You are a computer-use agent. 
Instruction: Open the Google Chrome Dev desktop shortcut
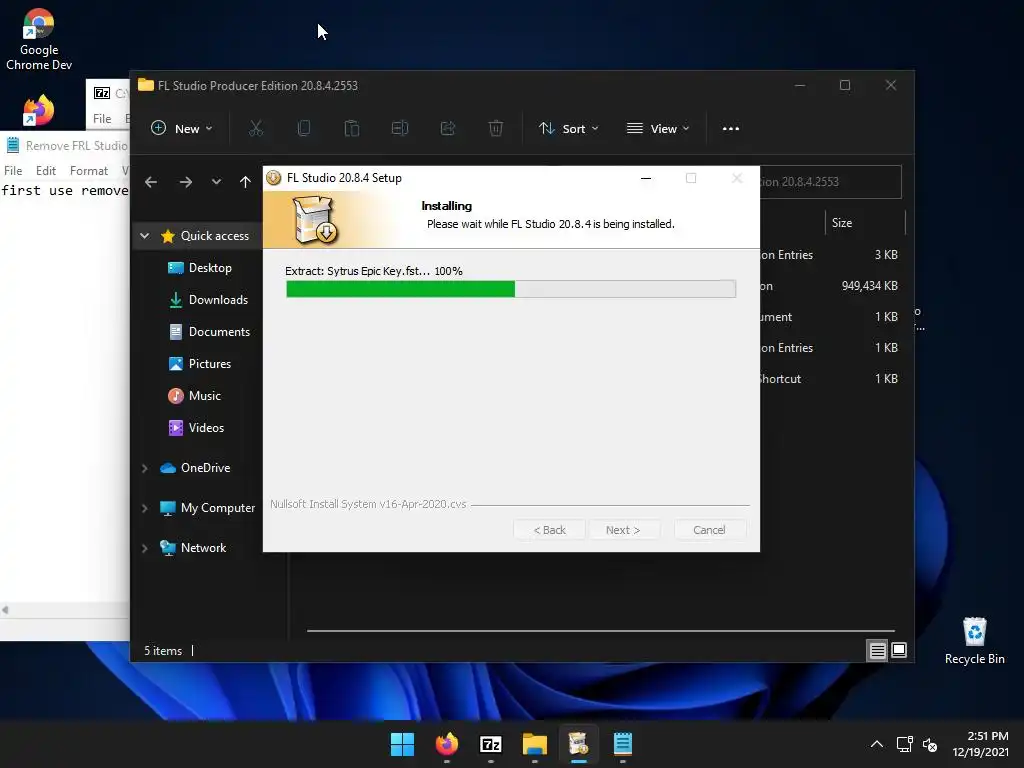(x=39, y=39)
